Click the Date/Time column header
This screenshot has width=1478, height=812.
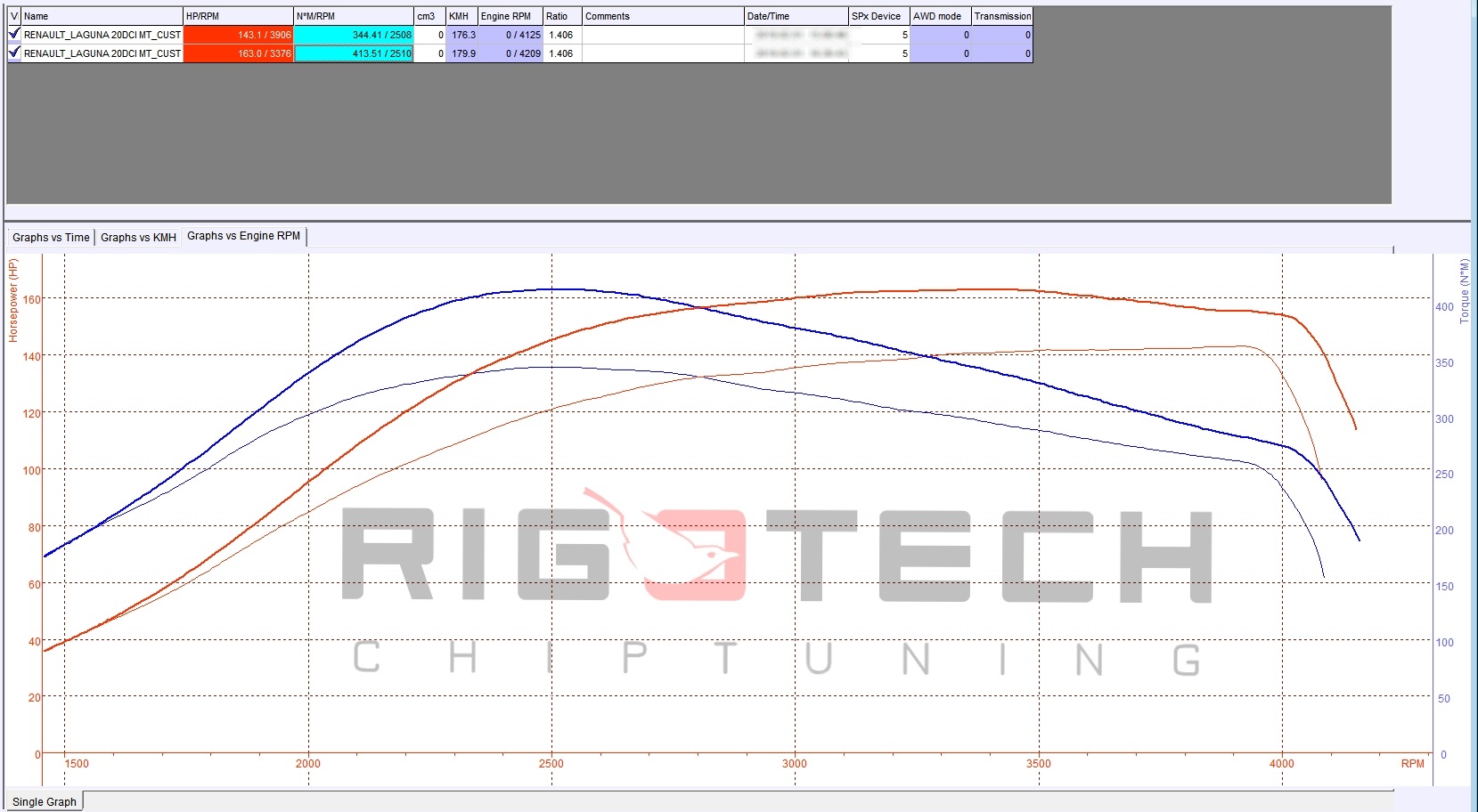click(796, 16)
